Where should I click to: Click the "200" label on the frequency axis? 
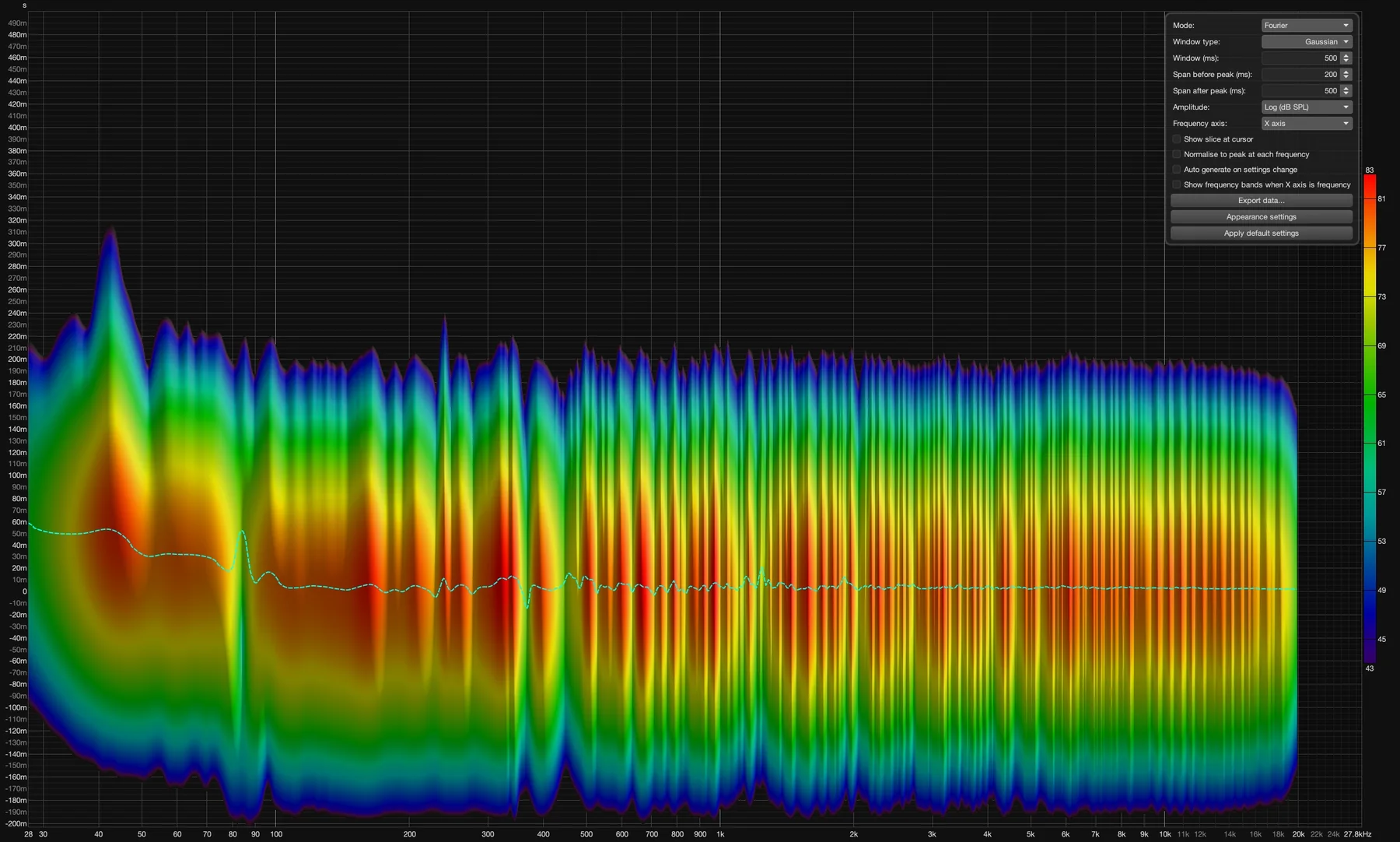(x=410, y=834)
